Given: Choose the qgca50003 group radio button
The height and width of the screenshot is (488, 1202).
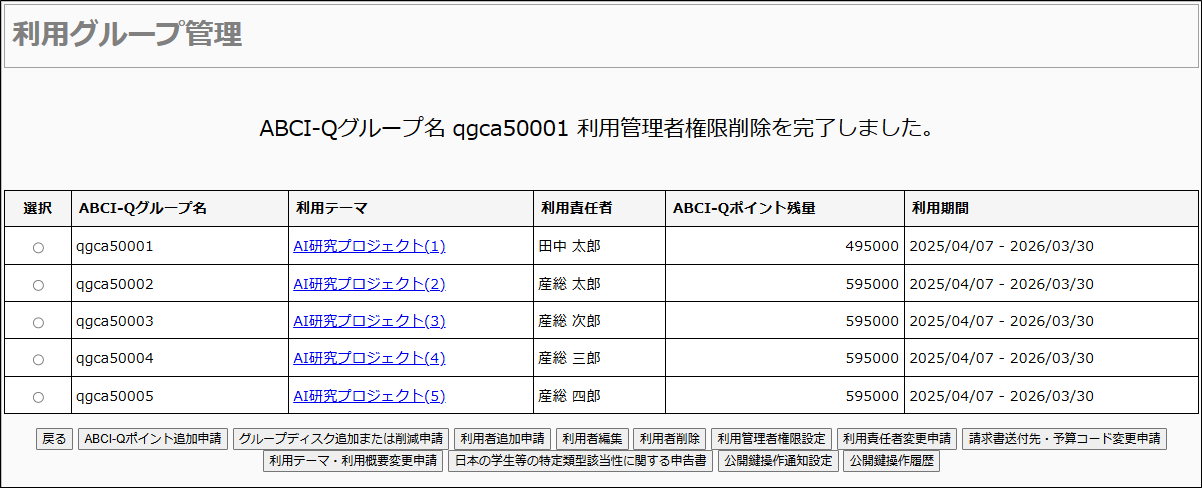Looking at the screenshot, I should pos(38,322).
